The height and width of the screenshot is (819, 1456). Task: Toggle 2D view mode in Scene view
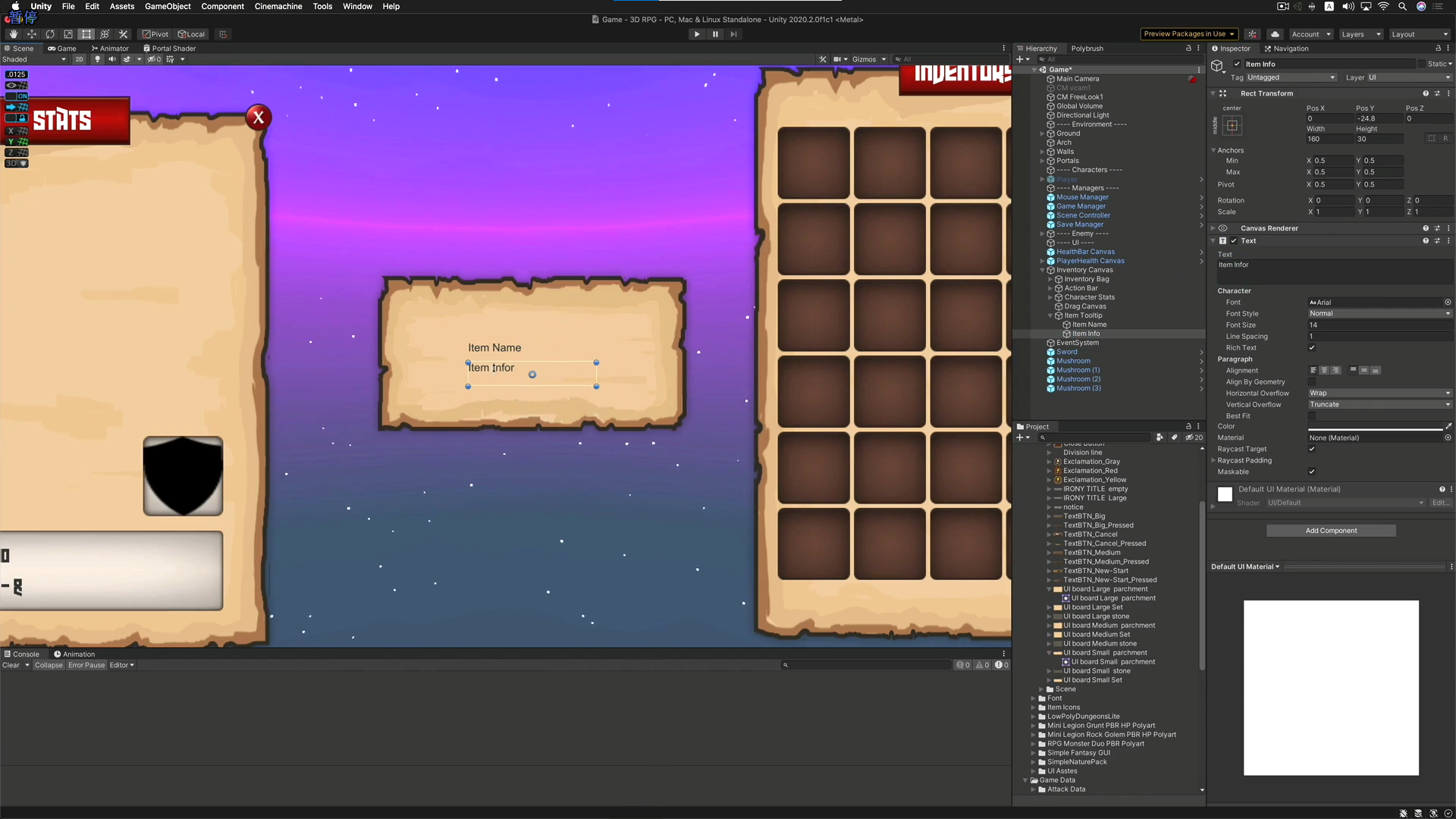click(x=80, y=59)
